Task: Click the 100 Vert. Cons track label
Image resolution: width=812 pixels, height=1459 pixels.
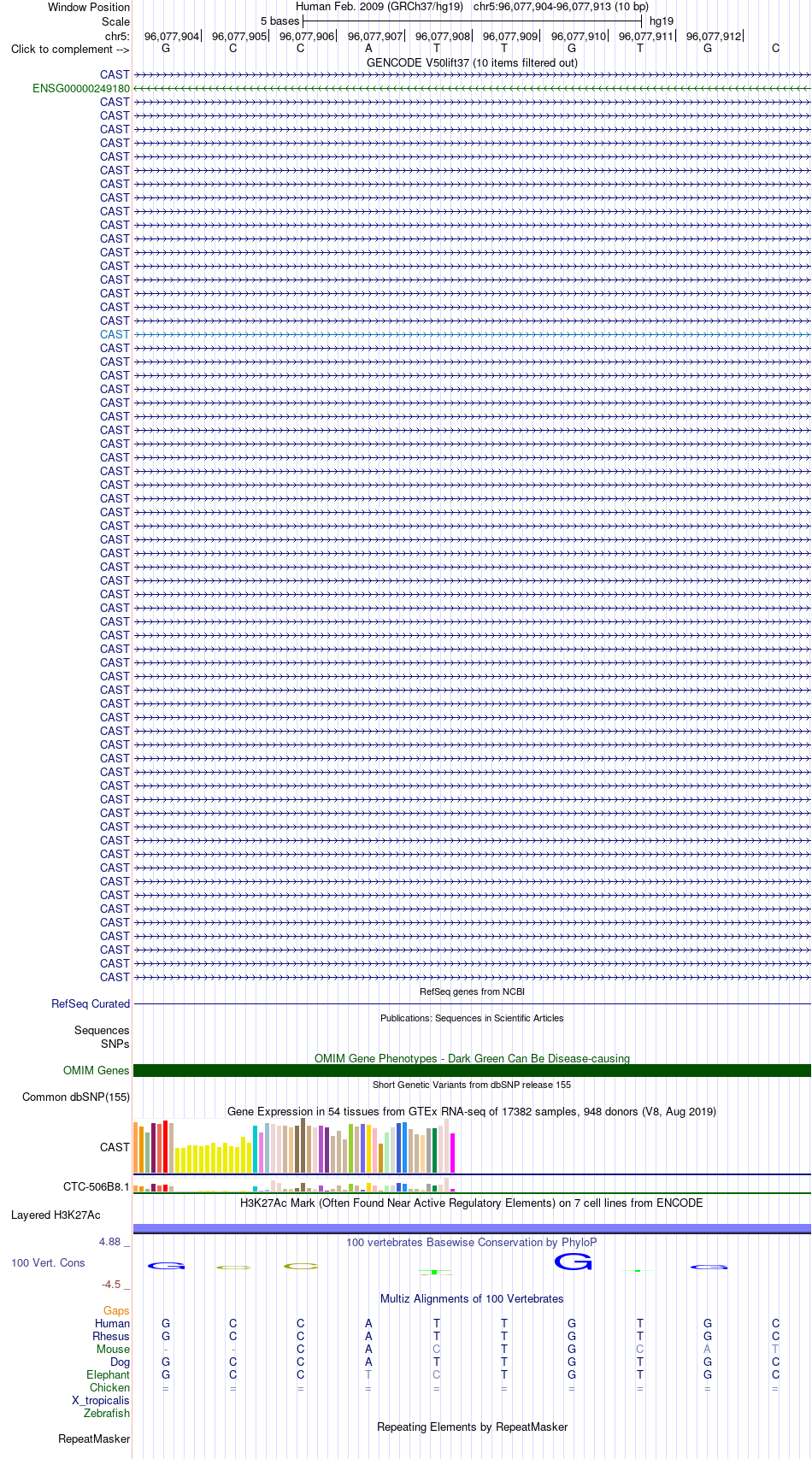Action: 48,1262
